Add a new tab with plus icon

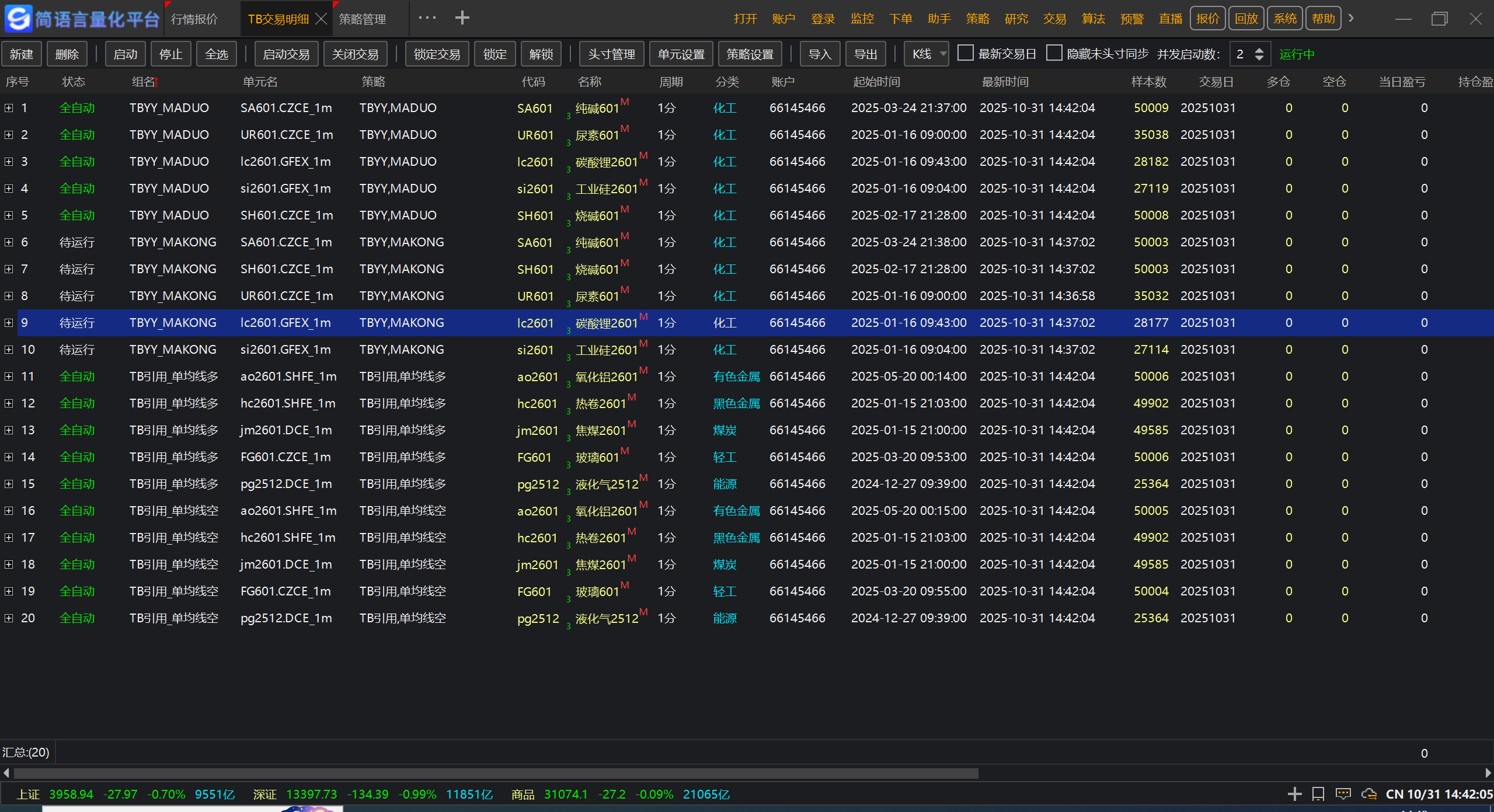(x=462, y=18)
